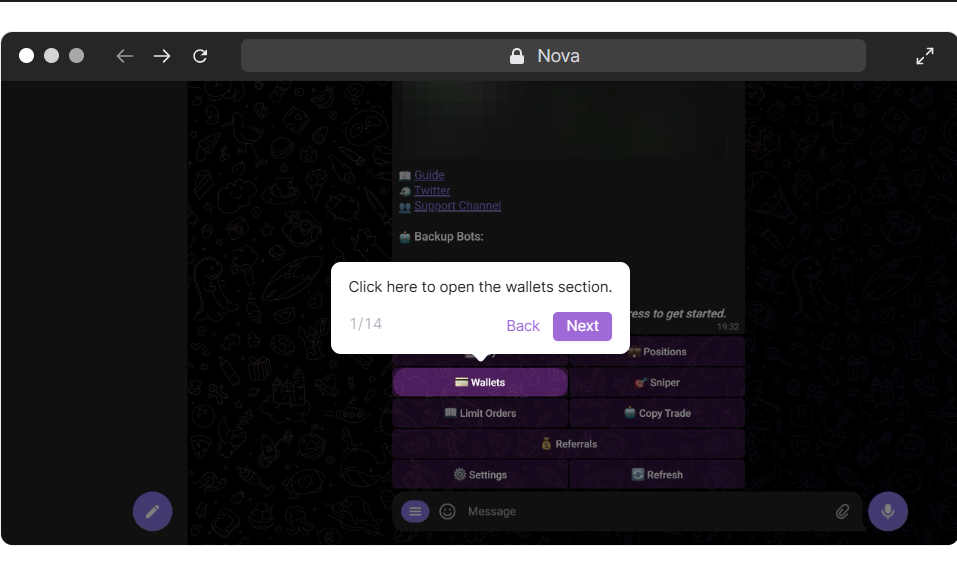This screenshot has width=957, height=569.
Task: Reload the page with refresh icon
Action: pos(200,56)
